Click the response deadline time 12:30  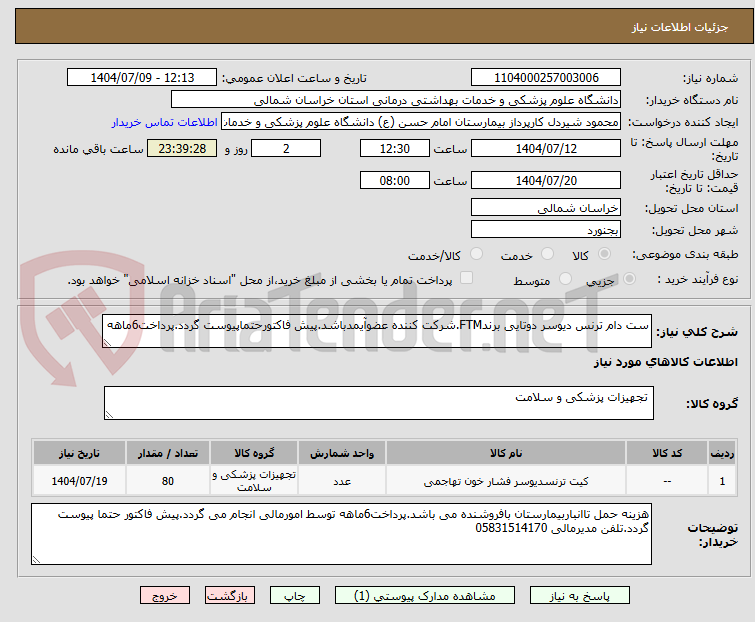(394, 148)
